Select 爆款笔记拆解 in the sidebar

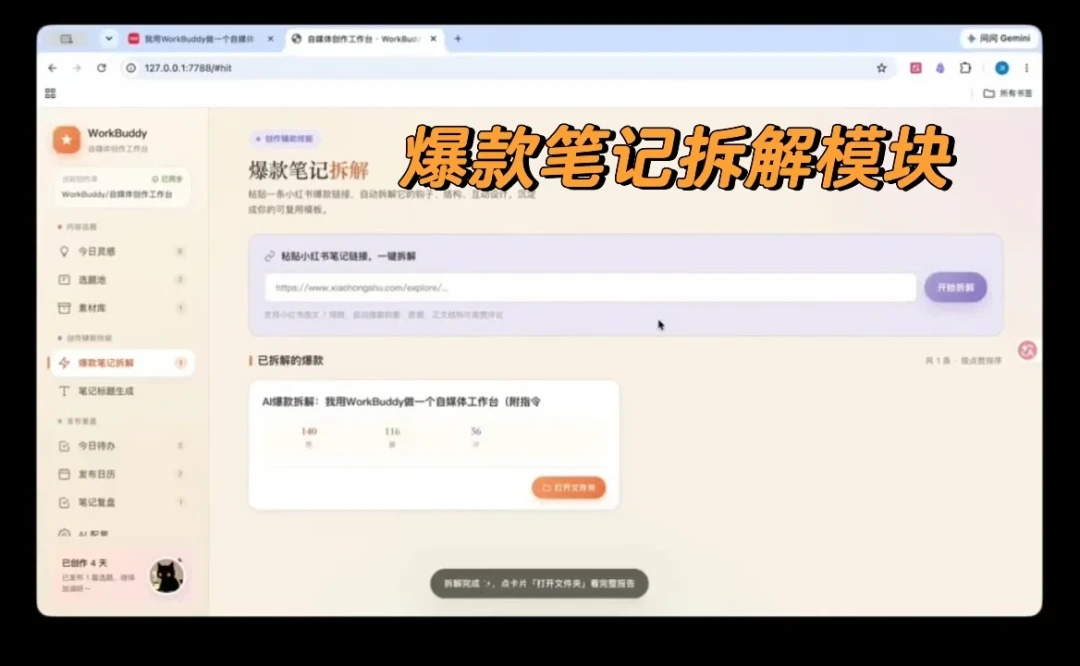point(122,363)
